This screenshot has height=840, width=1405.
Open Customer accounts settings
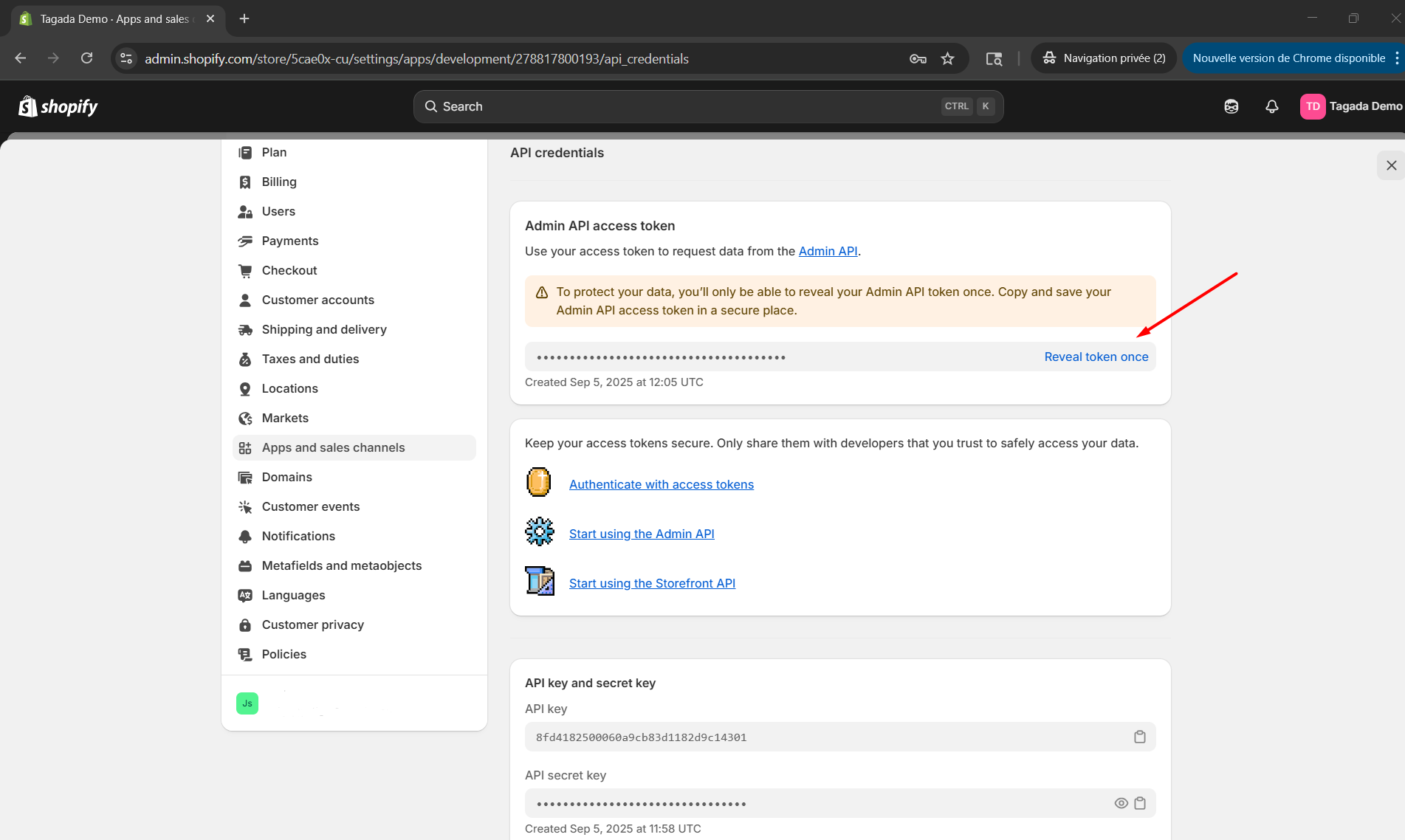(354, 300)
